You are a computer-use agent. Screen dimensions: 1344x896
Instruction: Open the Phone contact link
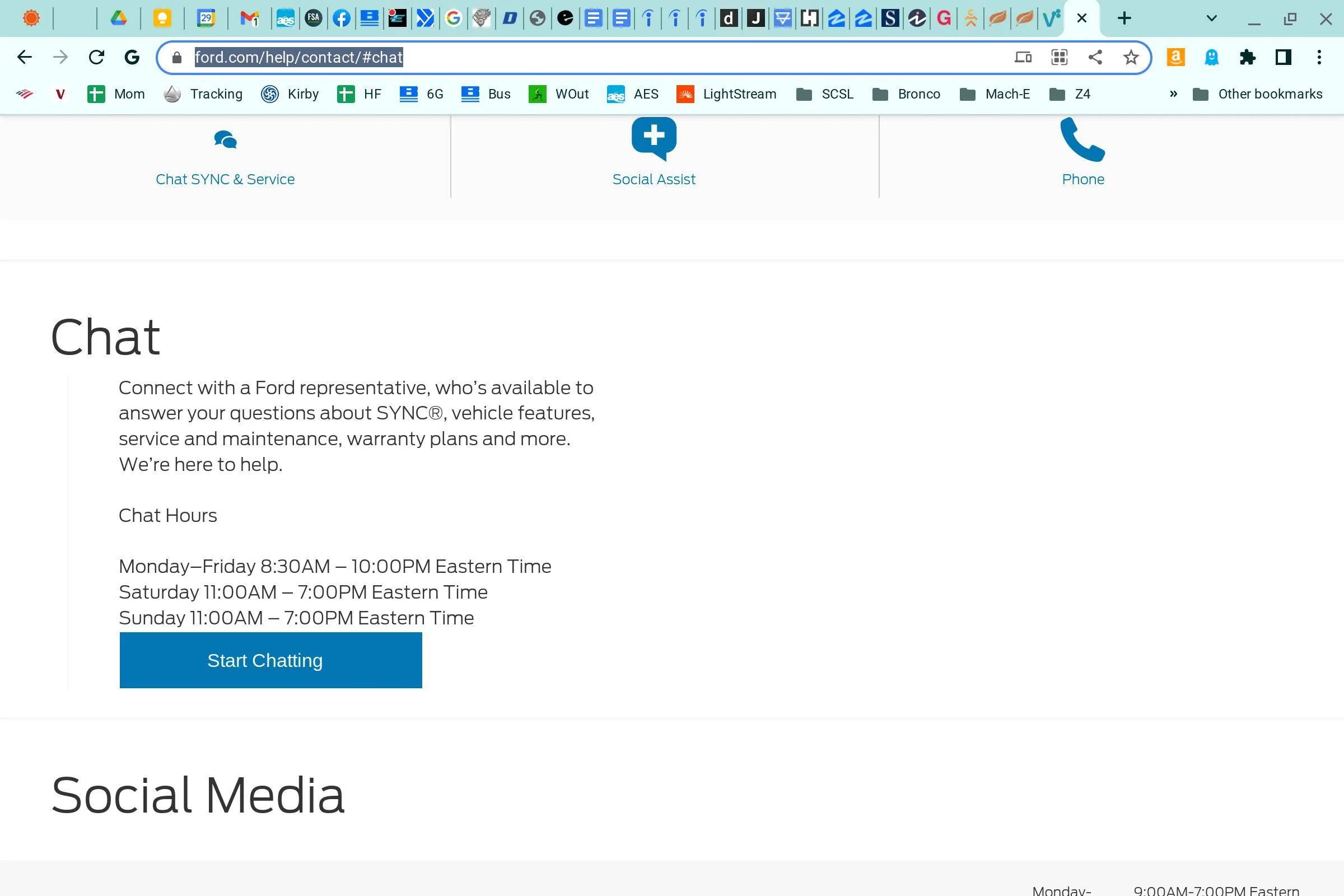[1083, 179]
